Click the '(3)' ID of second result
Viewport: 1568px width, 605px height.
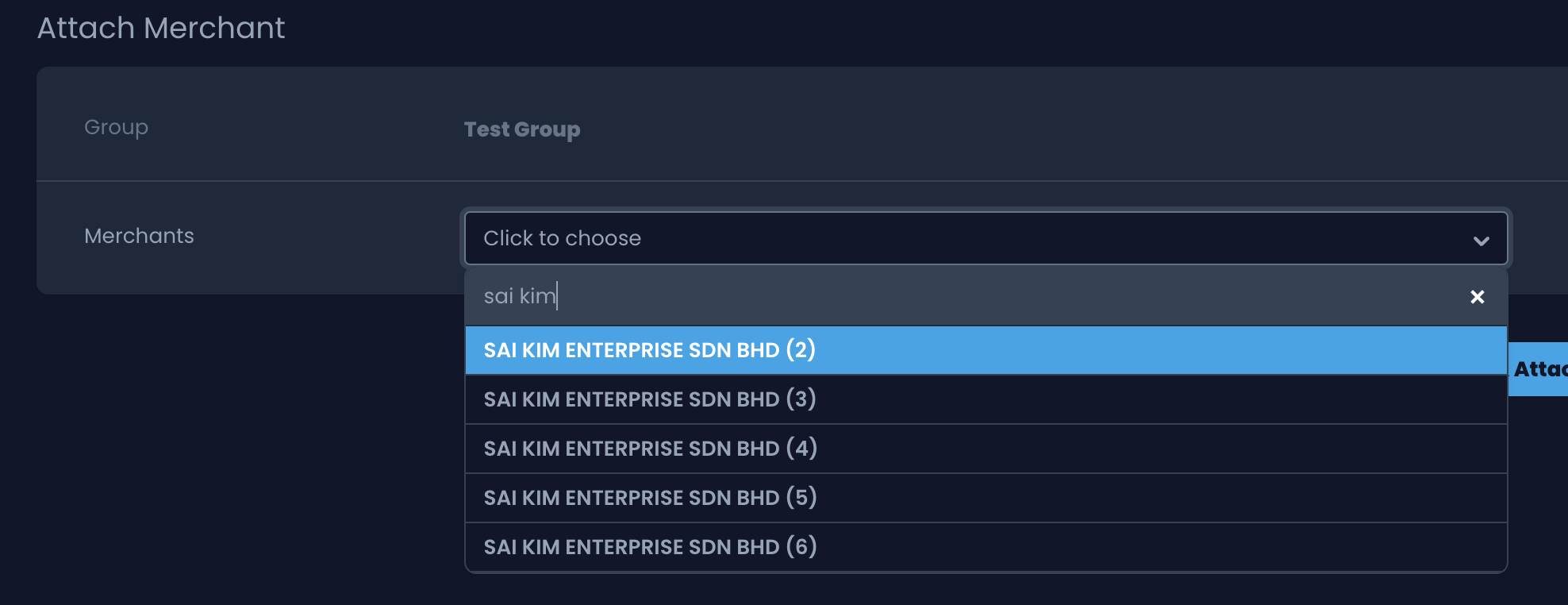click(x=801, y=399)
